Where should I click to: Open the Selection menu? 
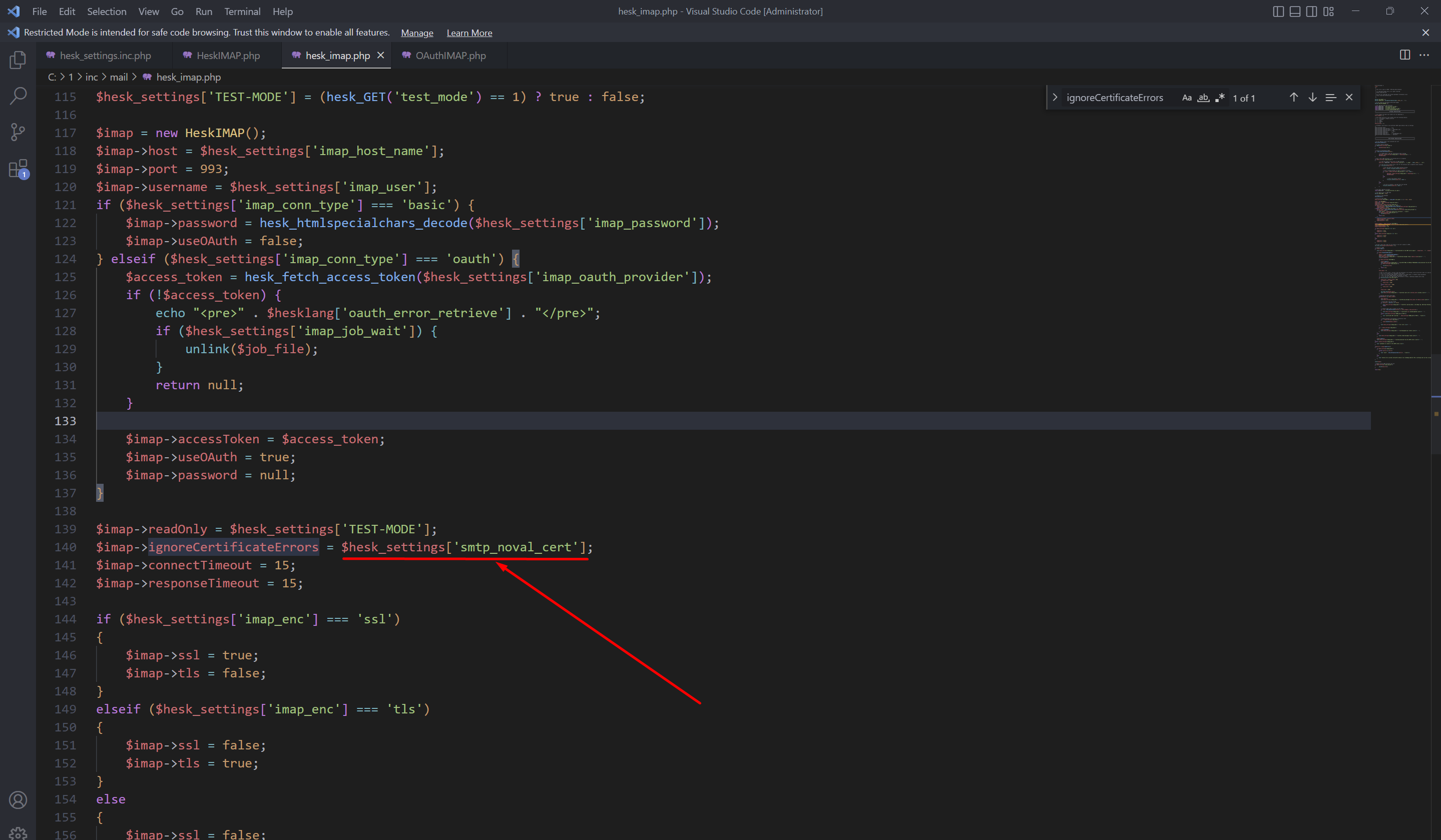click(106, 12)
